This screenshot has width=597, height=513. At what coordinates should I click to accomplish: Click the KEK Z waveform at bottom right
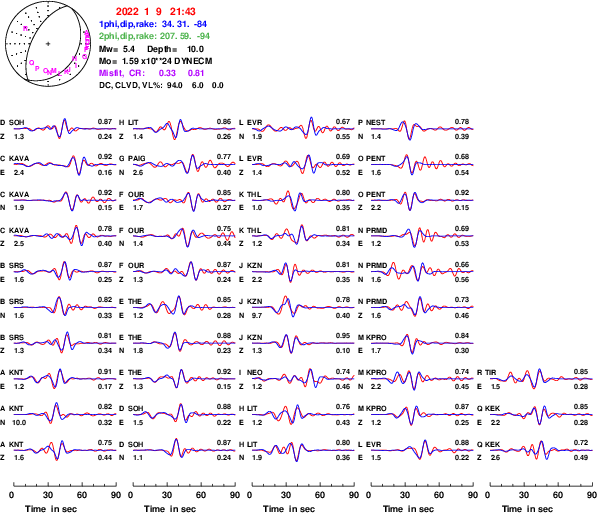tap(541, 450)
